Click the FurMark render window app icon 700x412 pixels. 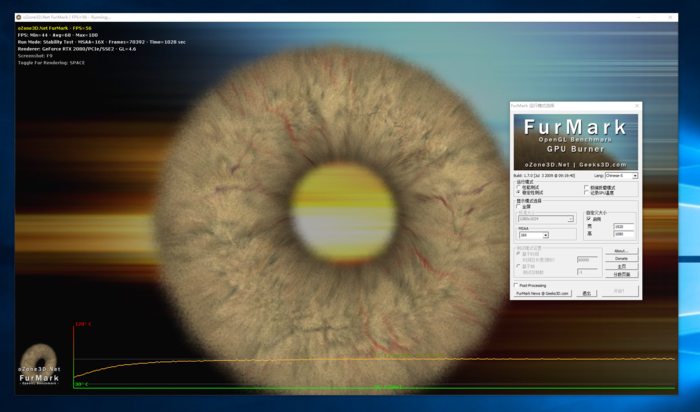click(19, 17)
